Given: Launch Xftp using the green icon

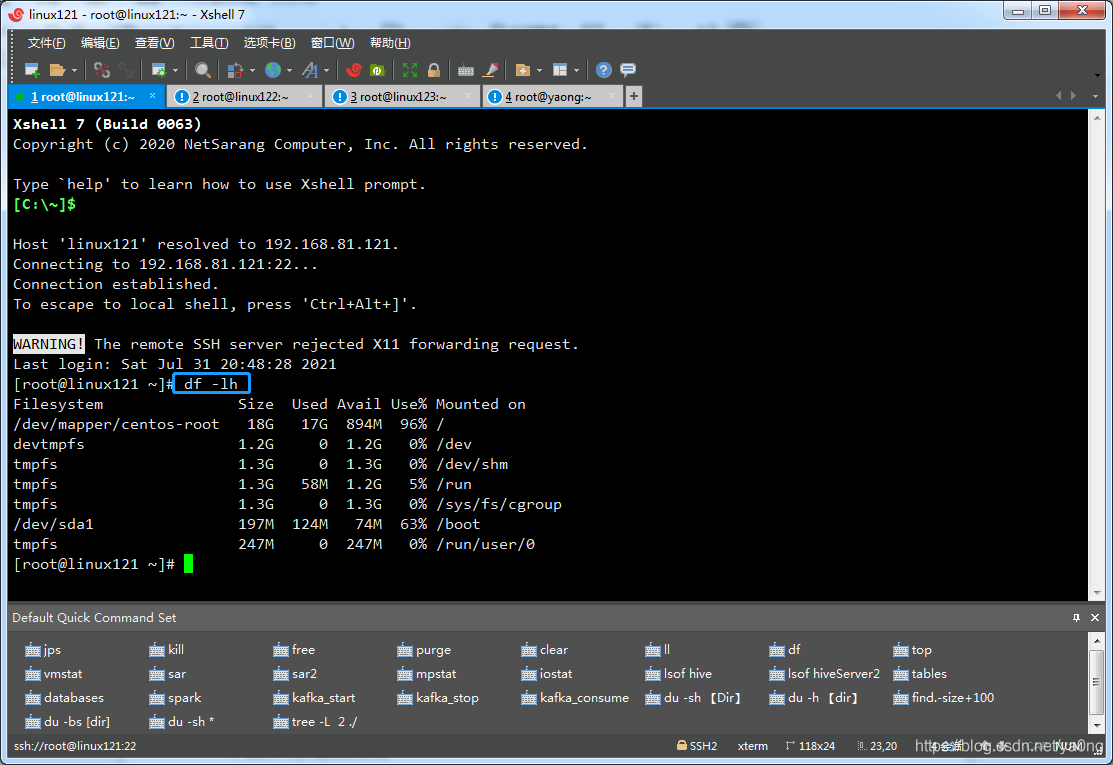Looking at the screenshot, I should pos(377,70).
